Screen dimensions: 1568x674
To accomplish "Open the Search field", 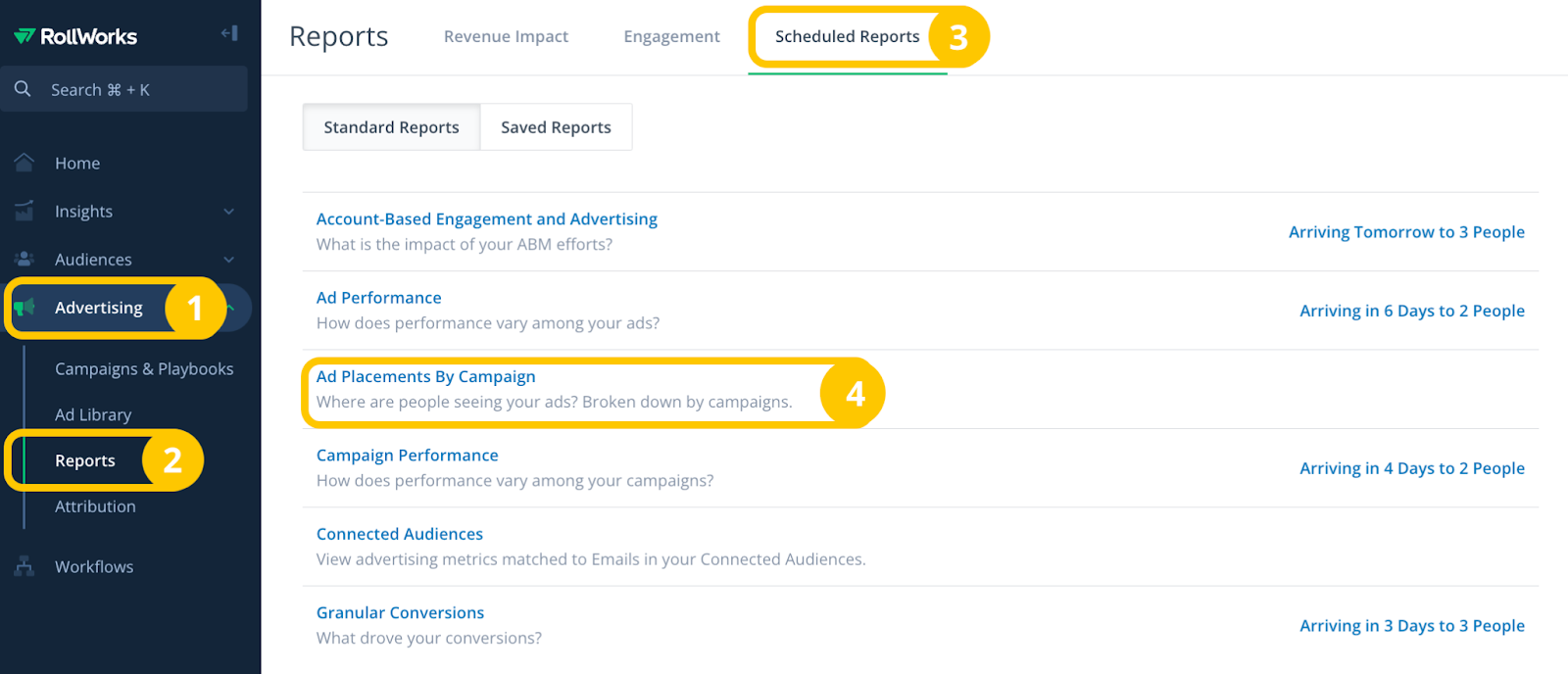I will [x=123, y=89].
